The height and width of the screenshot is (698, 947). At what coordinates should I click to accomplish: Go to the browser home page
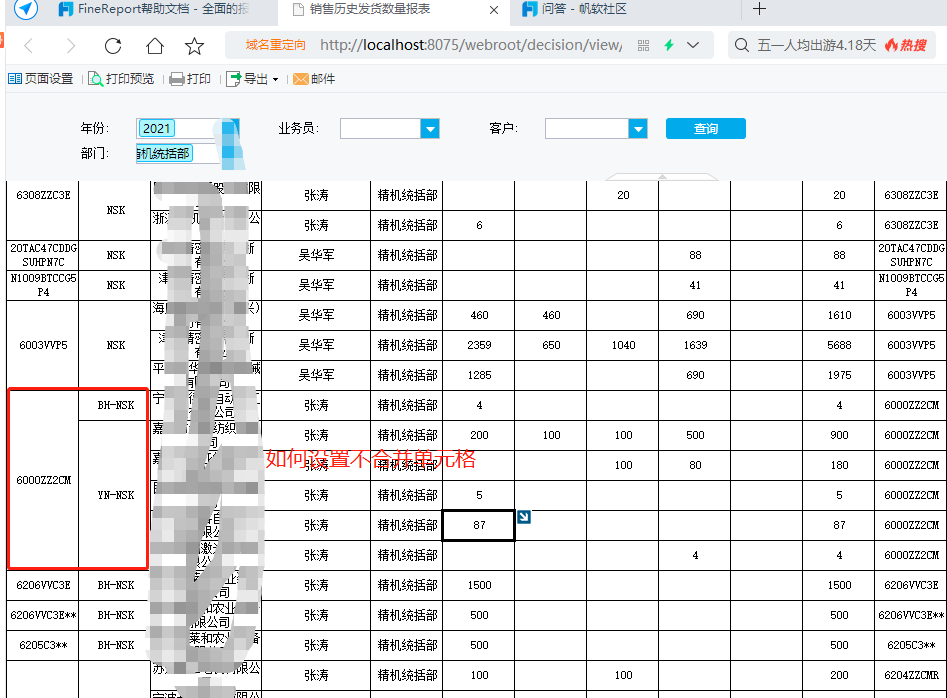[x=154, y=46]
